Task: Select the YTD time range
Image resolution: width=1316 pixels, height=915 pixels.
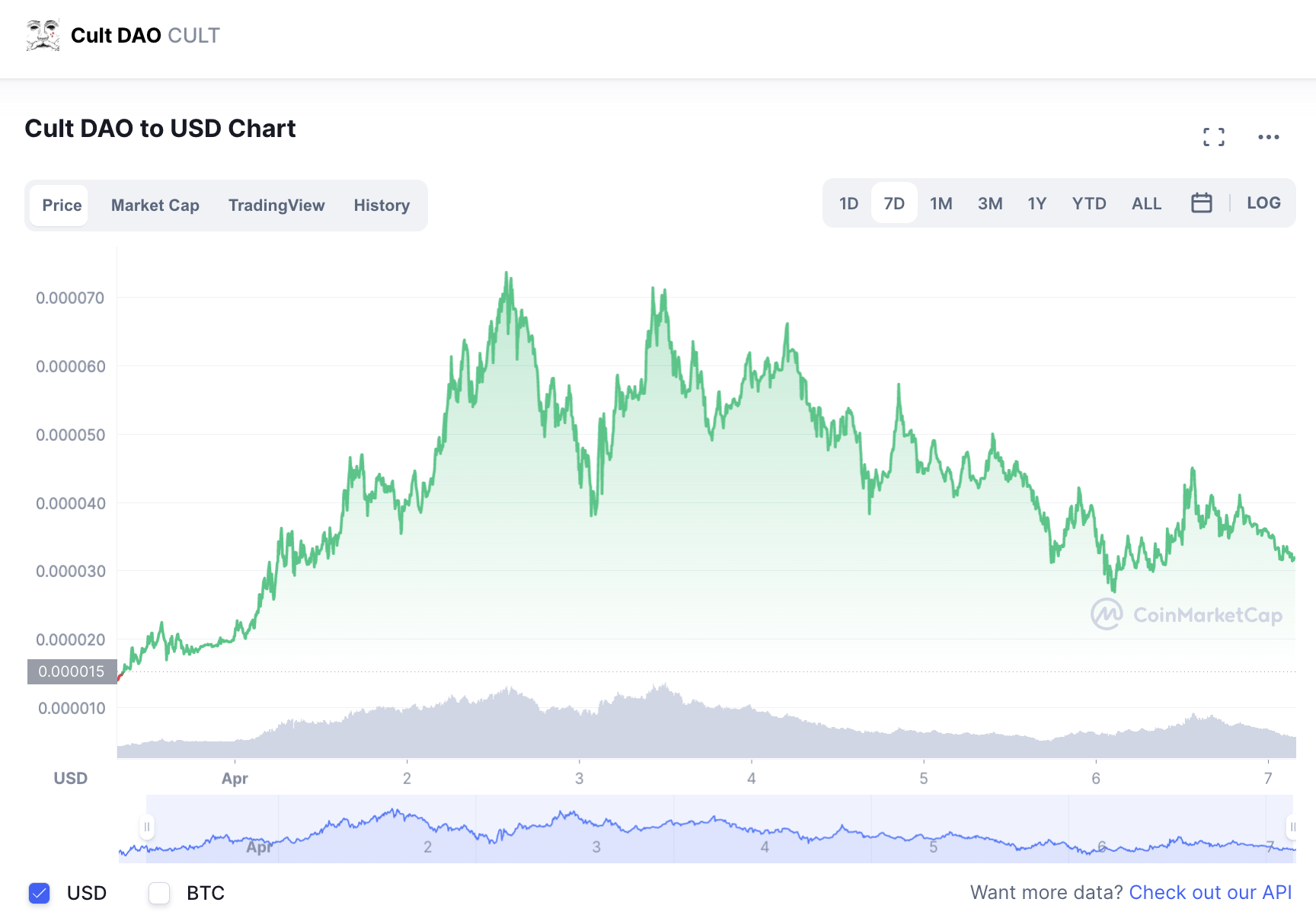Action: pyautogui.click(x=1088, y=203)
